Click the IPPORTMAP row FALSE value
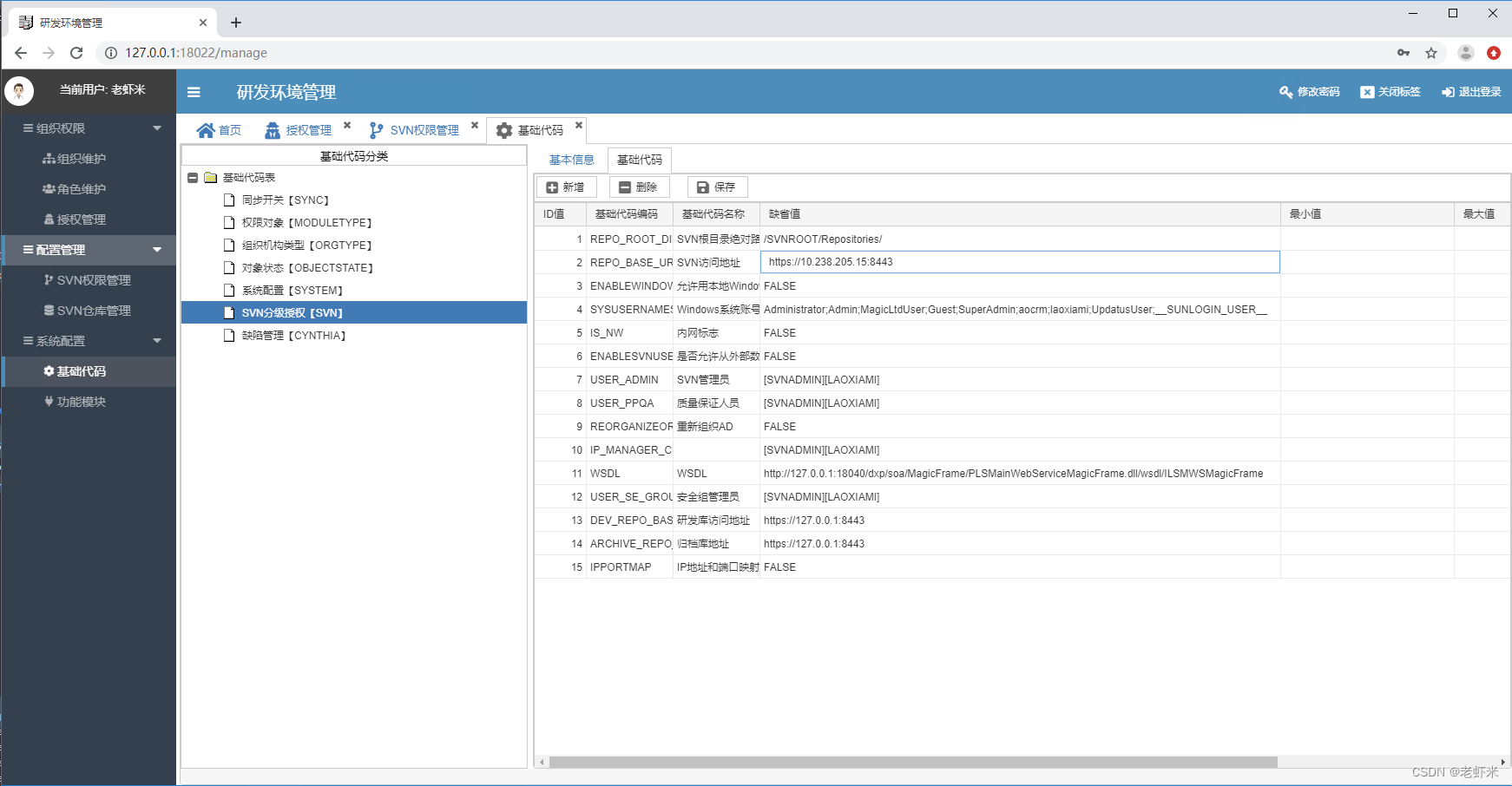The image size is (1512, 786). [1020, 567]
